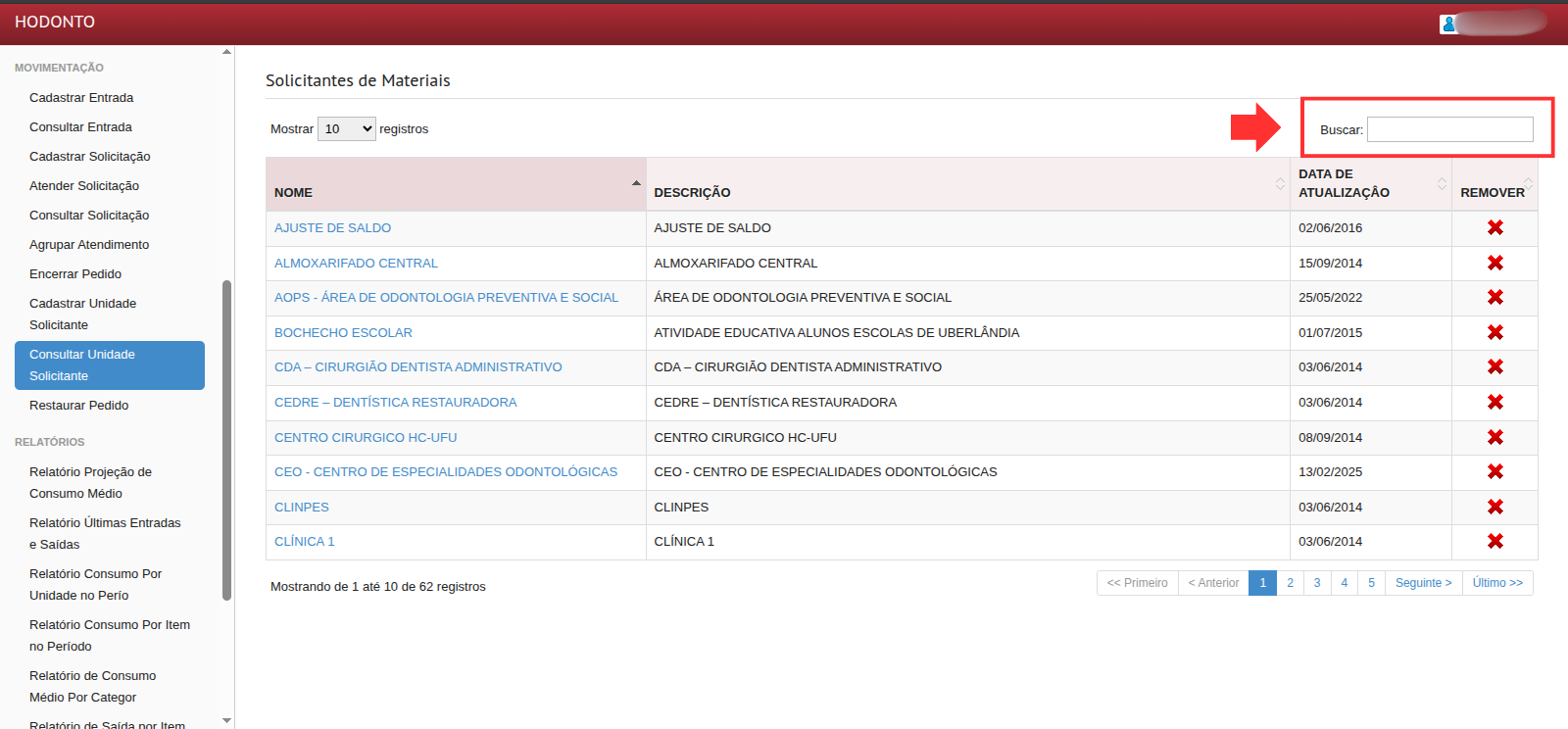Click the sidebar vertical scrollbar
This screenshot has height=729, width=1568.
tap(226, 441)
